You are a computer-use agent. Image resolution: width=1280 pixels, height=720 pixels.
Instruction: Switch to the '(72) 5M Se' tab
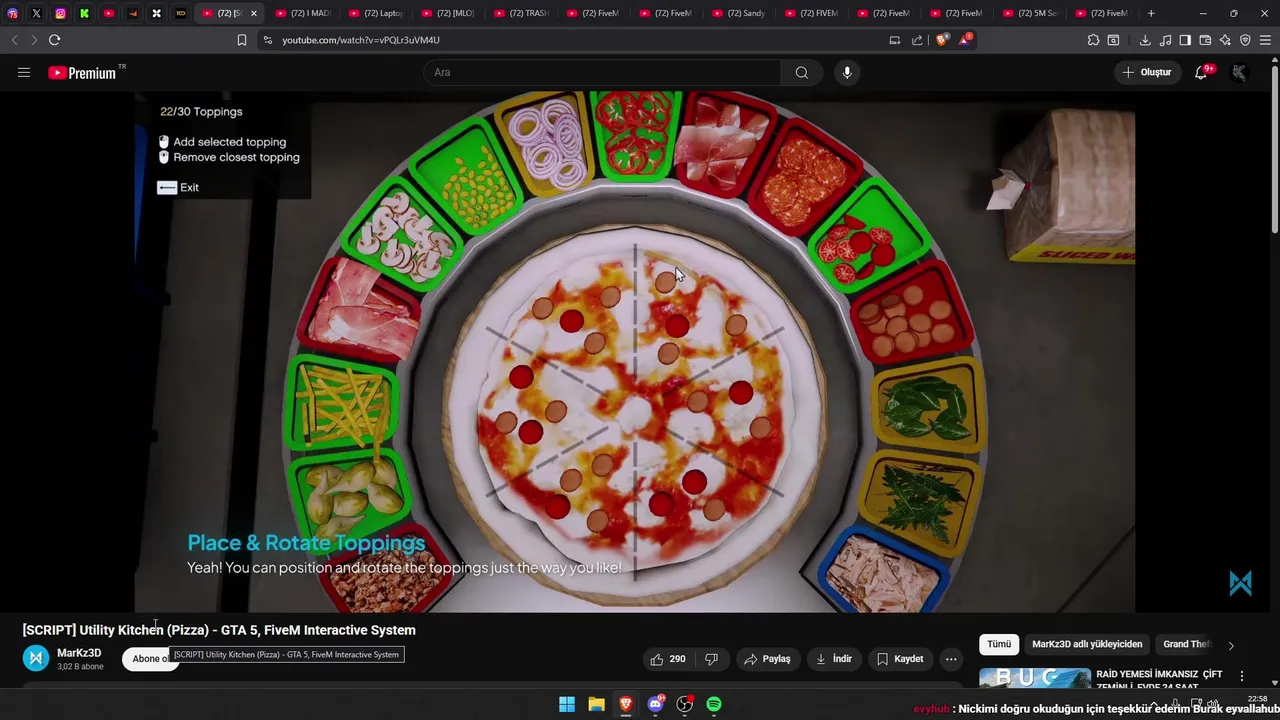click(1028, 13)
